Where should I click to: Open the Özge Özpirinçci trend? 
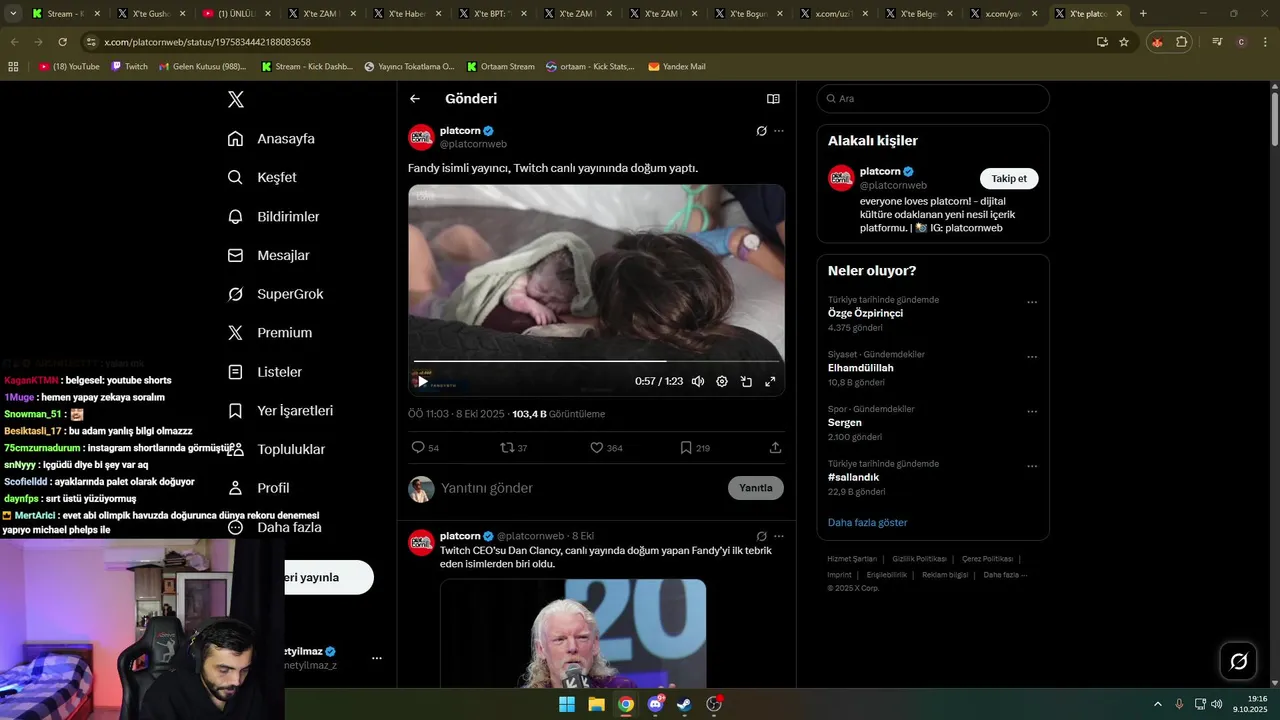tap(865, 313)
